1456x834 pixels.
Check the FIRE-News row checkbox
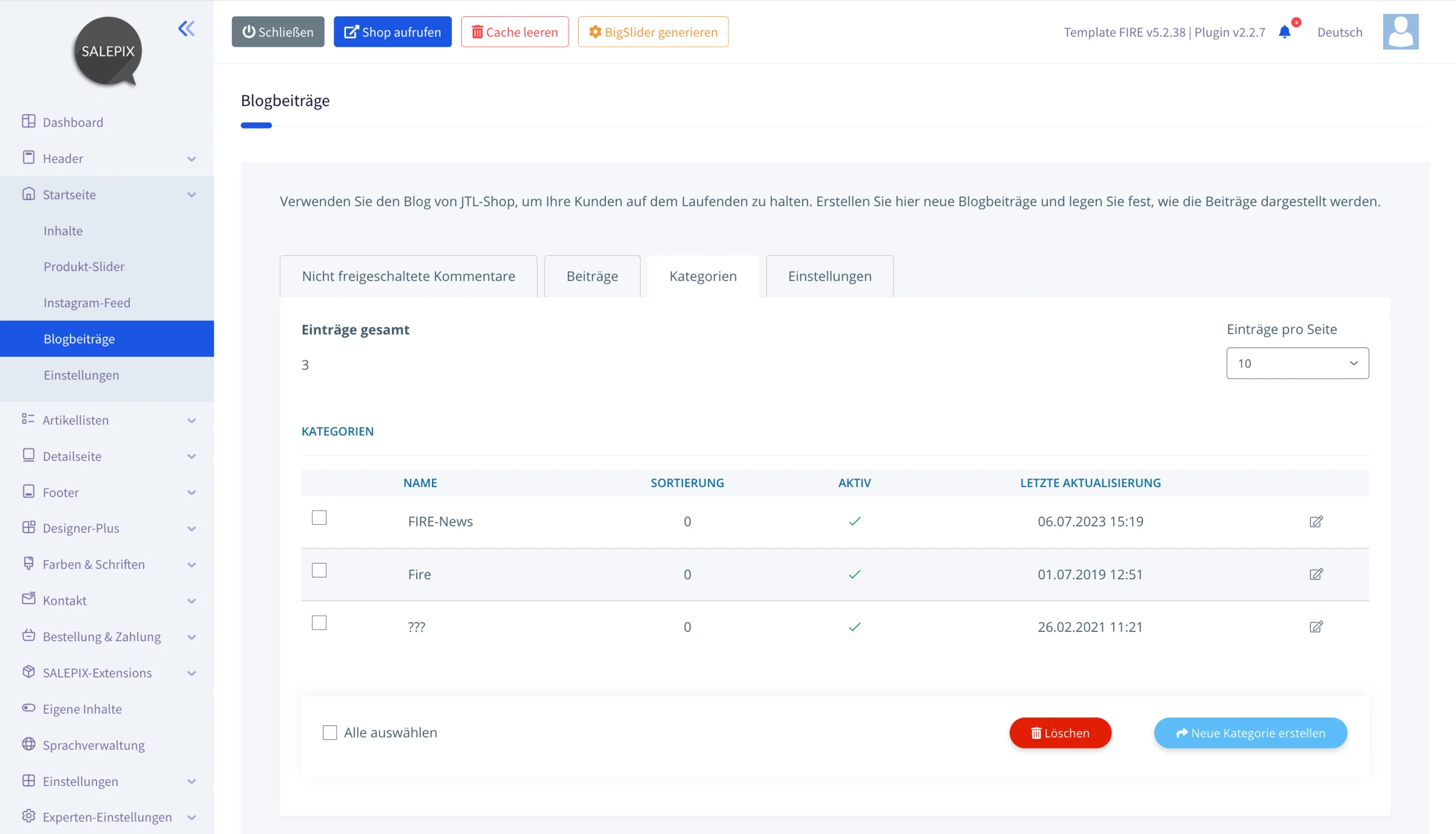tap(319, 517)
